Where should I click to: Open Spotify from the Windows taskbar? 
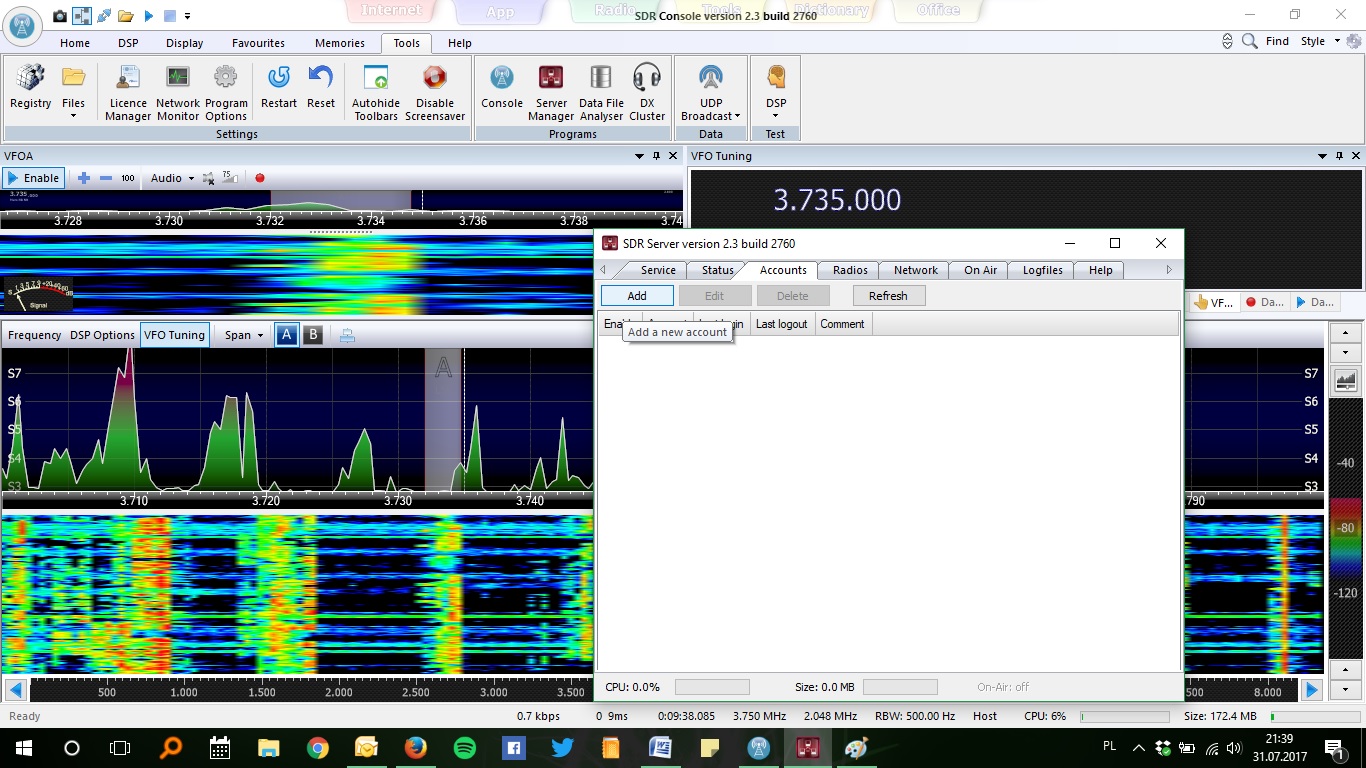pos(465,748)
